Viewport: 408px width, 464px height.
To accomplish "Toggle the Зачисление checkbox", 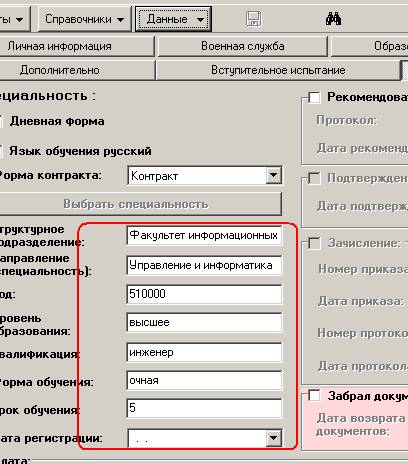I will pos(314,243).
